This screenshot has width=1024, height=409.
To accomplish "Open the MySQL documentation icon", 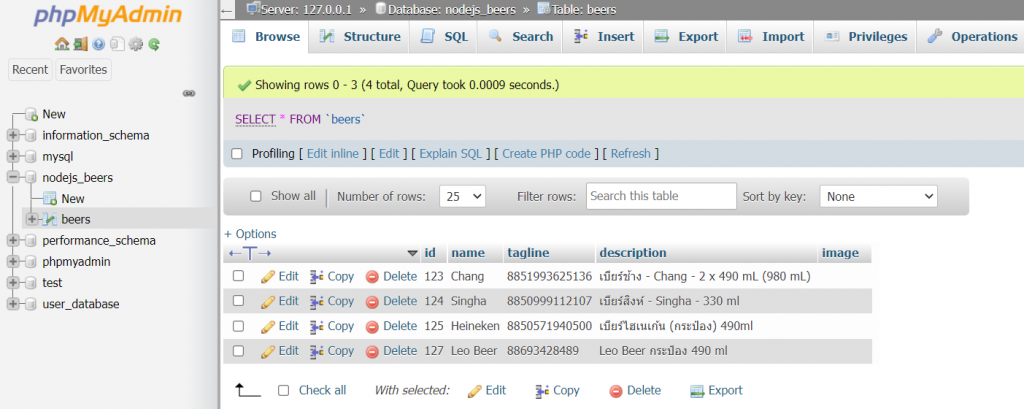I will (117, 44).
